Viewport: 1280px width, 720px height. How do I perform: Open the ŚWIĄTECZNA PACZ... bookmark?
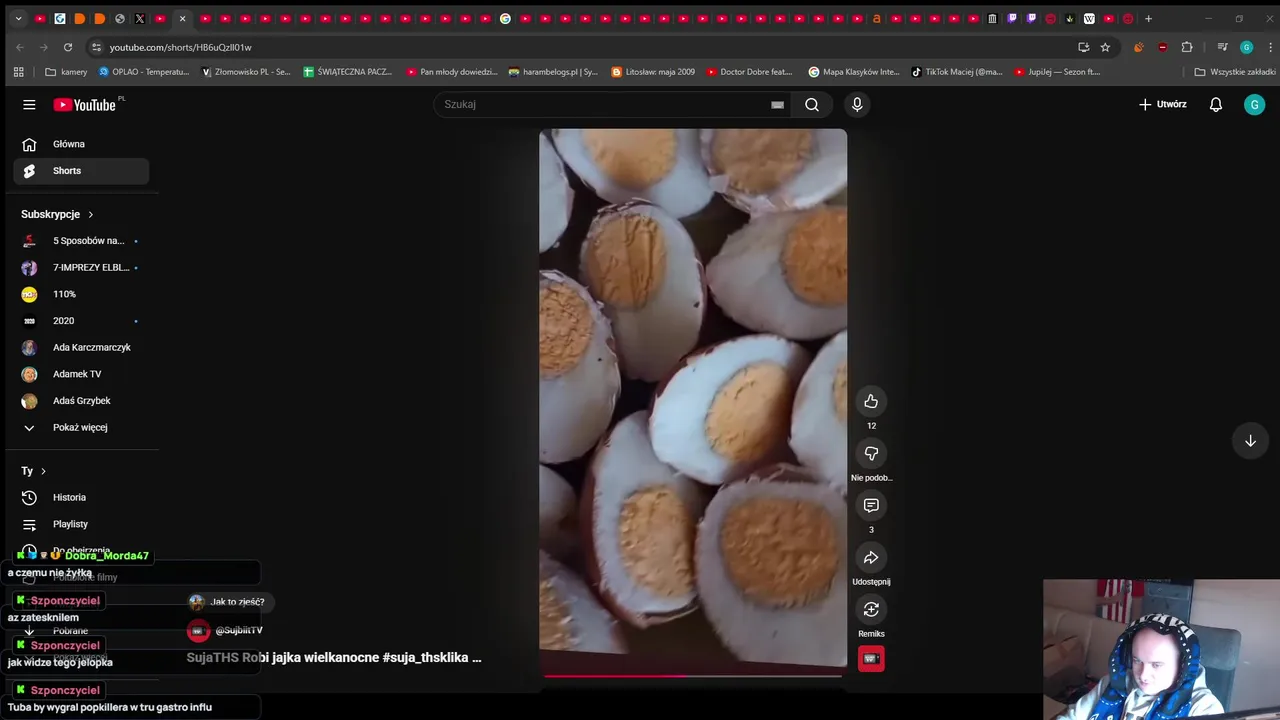[348, 72]
